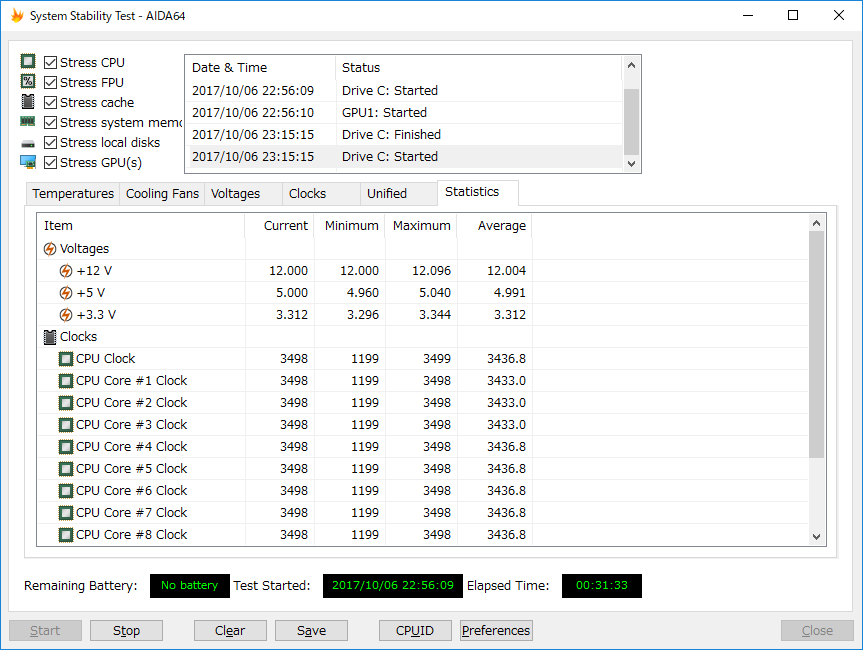The image size is (863, 650).
Task: Click the Average value 12.004
Action: coord(506,271)
